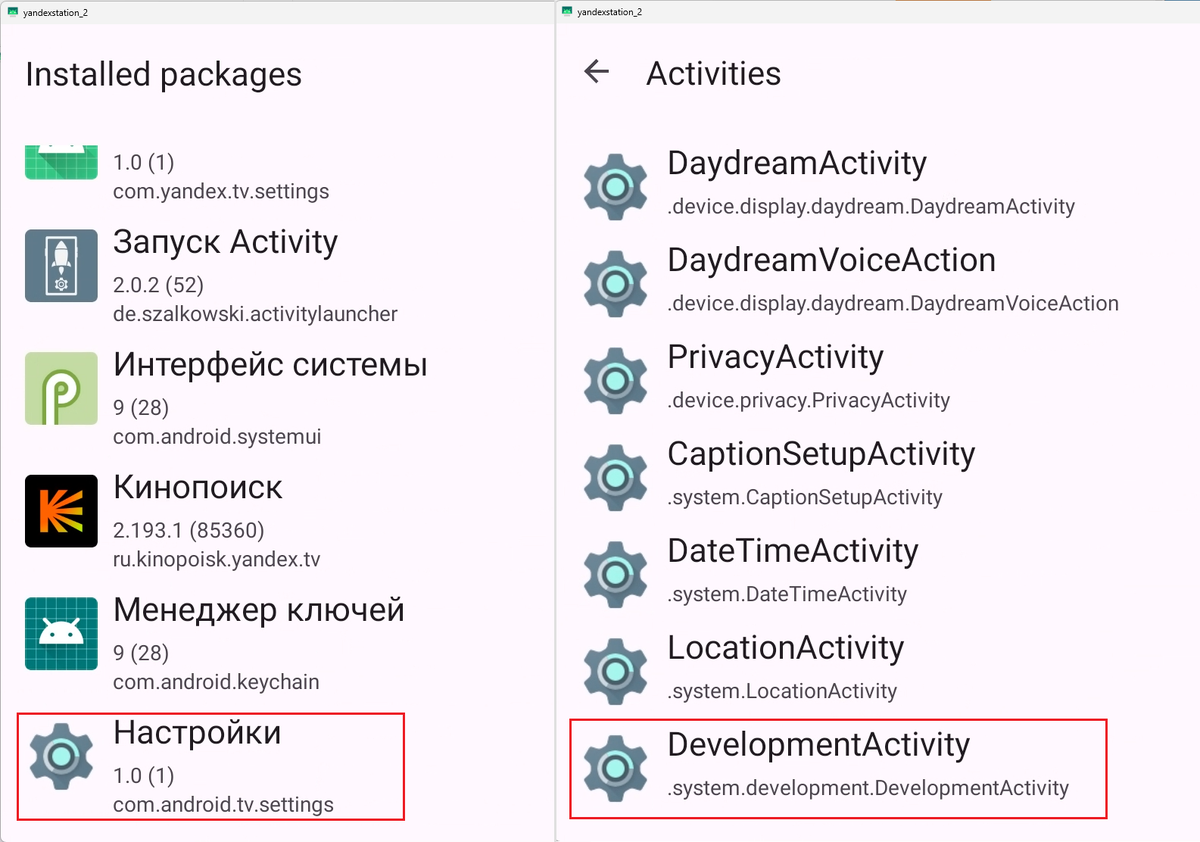Click com.android.tv.settings package name
The height and width of the screenshot is (842, 1200).
pos(223,805)
